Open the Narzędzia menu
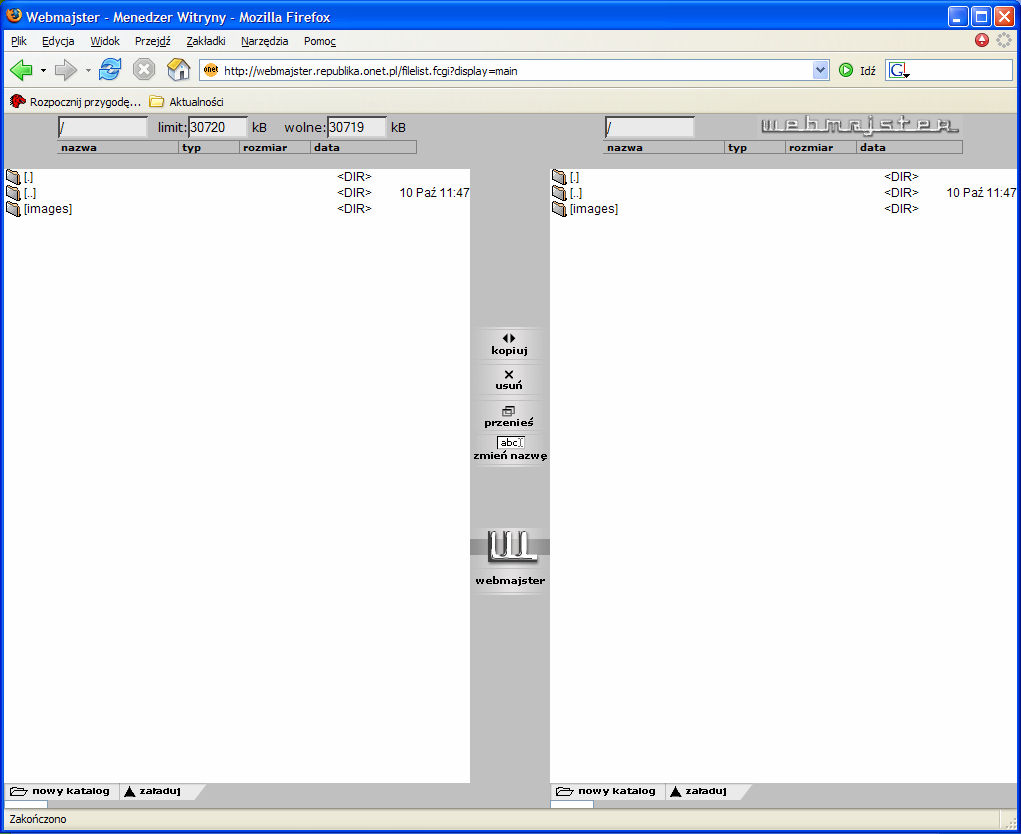Image resolution: width=1021 pixels, height=834 pixels. (x=264, y=41)
